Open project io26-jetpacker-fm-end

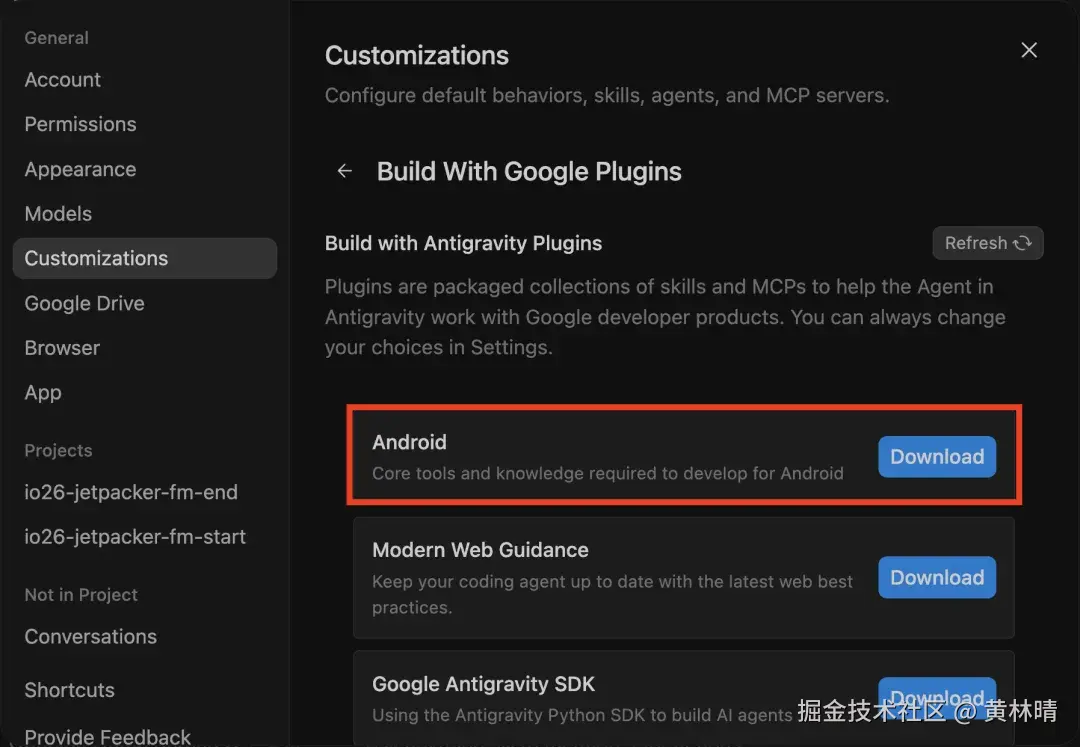click(x=131, y=492)
